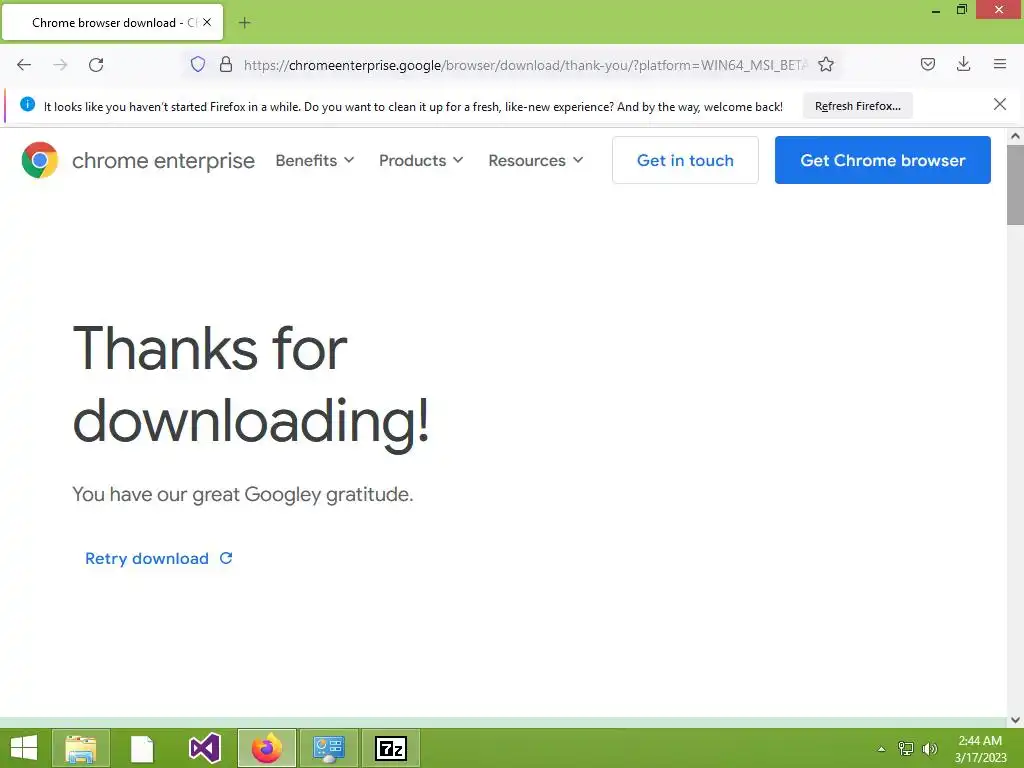Viewport: 1024px width, 768px height.
Task: Open the Firefox application menu
Action: [x=1000, y=64]
